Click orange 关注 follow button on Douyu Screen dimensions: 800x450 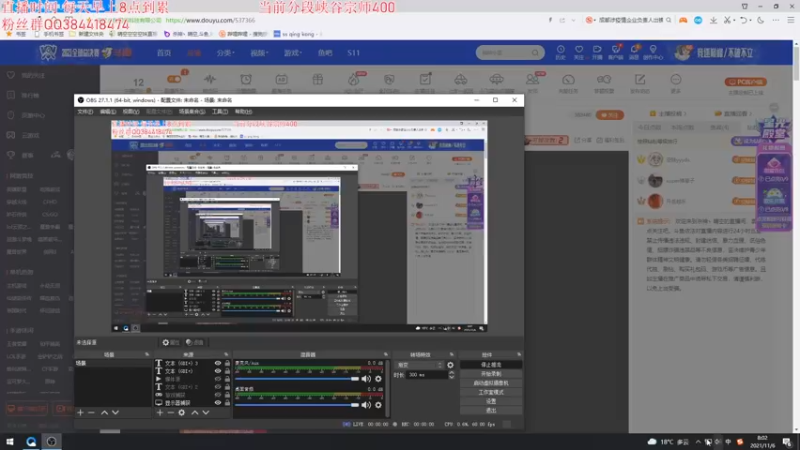(x=610, y=115)
